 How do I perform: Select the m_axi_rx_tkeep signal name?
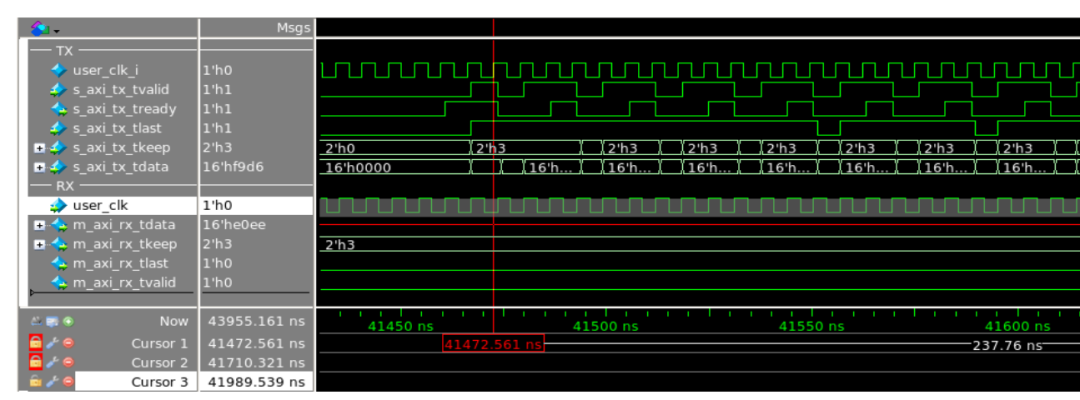click(125, 244)
